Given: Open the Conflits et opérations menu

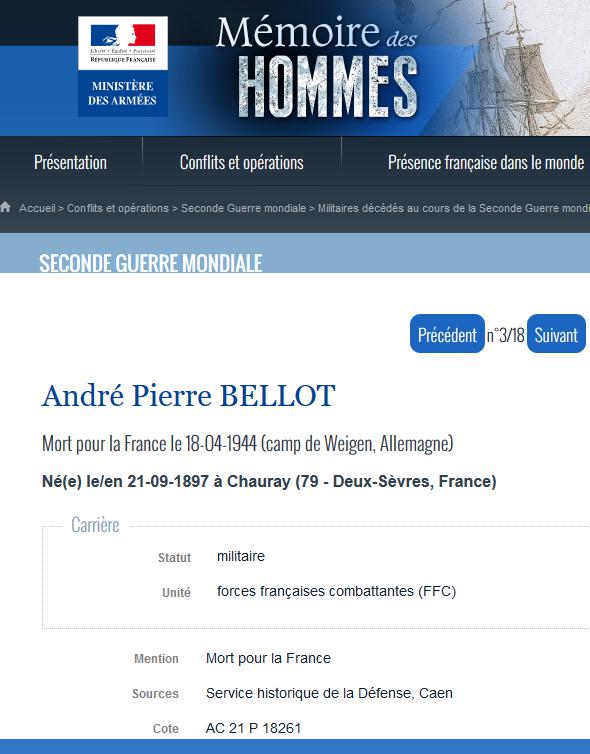Looking at the screenshot, I should pos(242,163).
